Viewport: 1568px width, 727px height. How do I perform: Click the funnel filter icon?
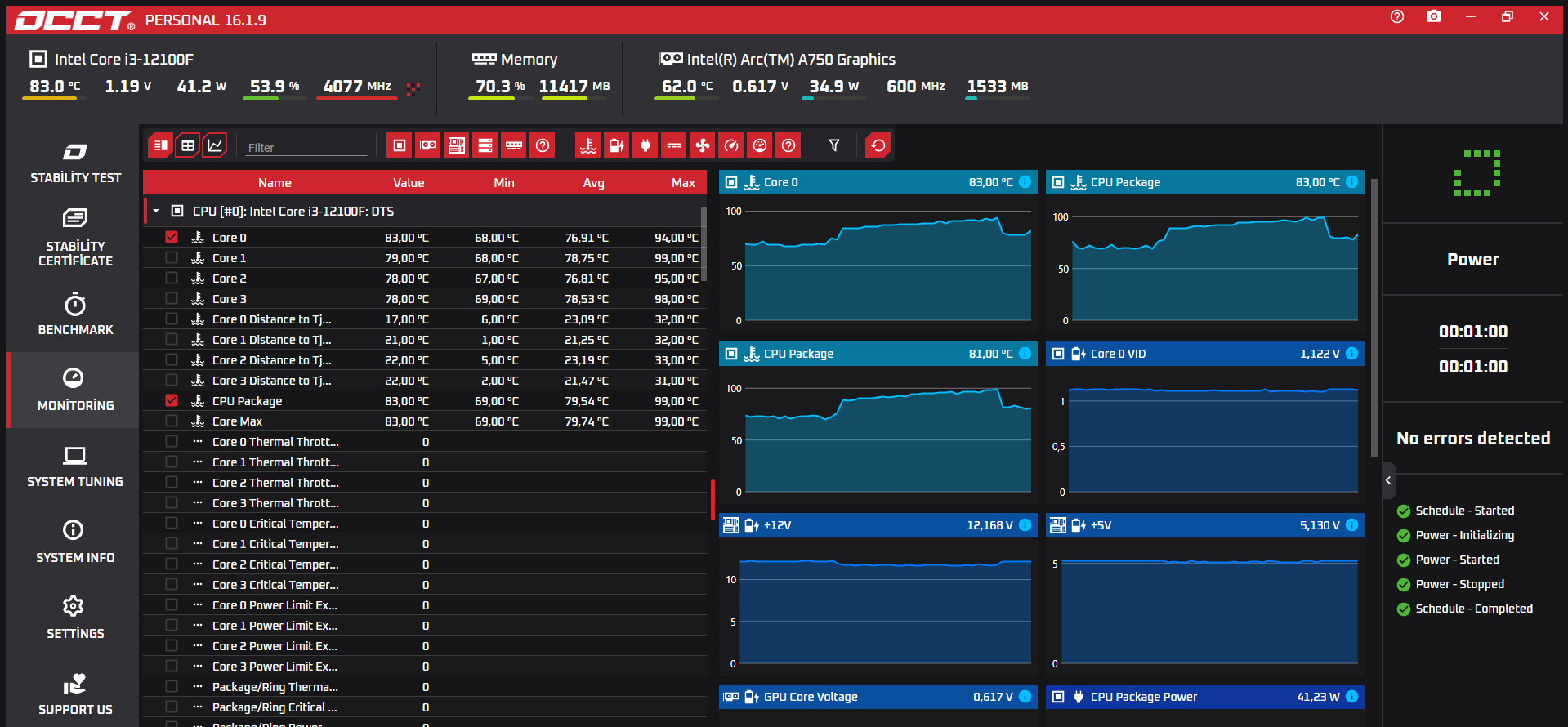834,145
